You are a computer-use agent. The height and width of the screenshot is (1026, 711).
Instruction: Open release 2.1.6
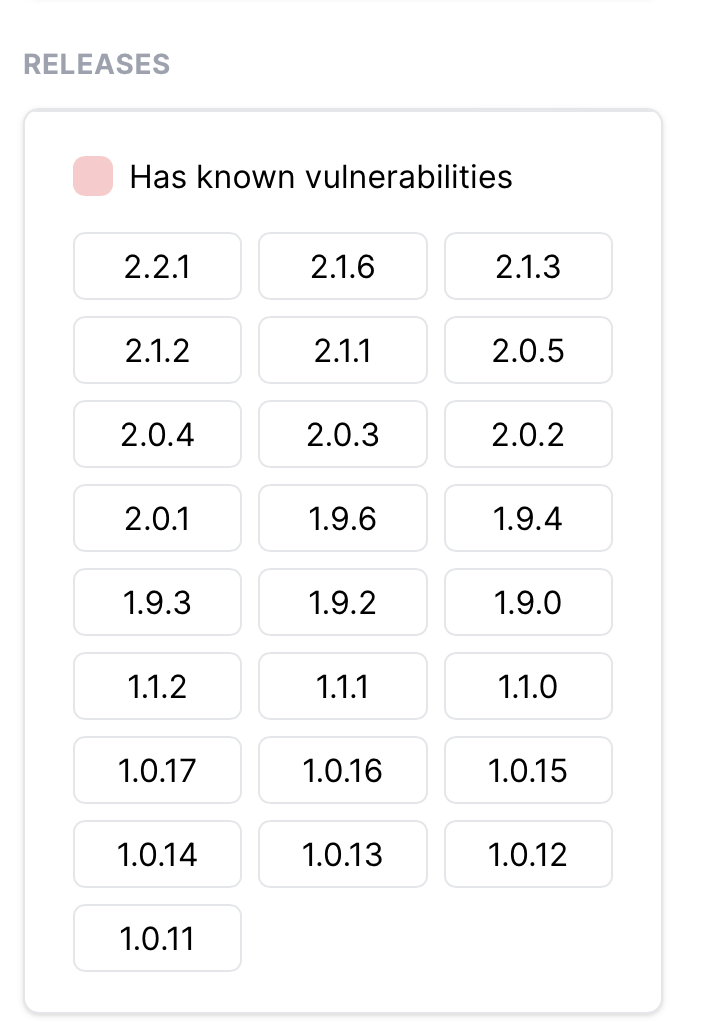click(x=343, y=267)
